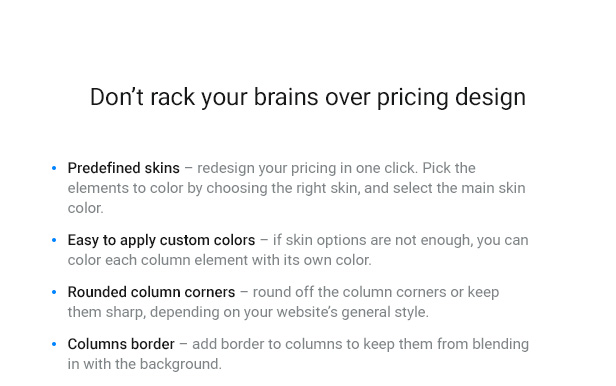Click the heading about pricing design
The height and width of the screenshot is (386, 616).
click(308, 97)
